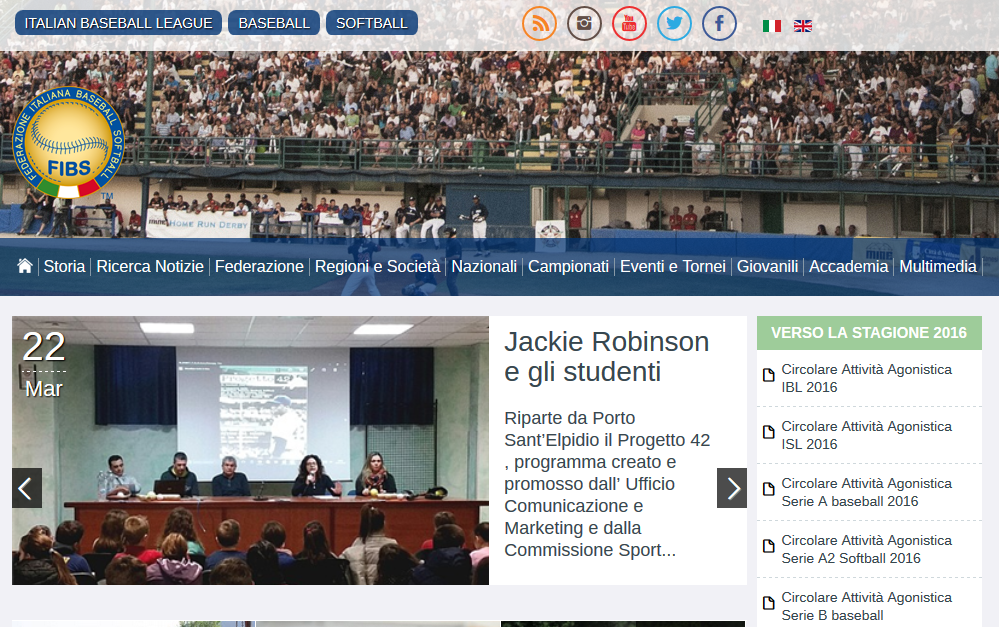Click the Verso la Stagione 2016 header

(869, 333)
